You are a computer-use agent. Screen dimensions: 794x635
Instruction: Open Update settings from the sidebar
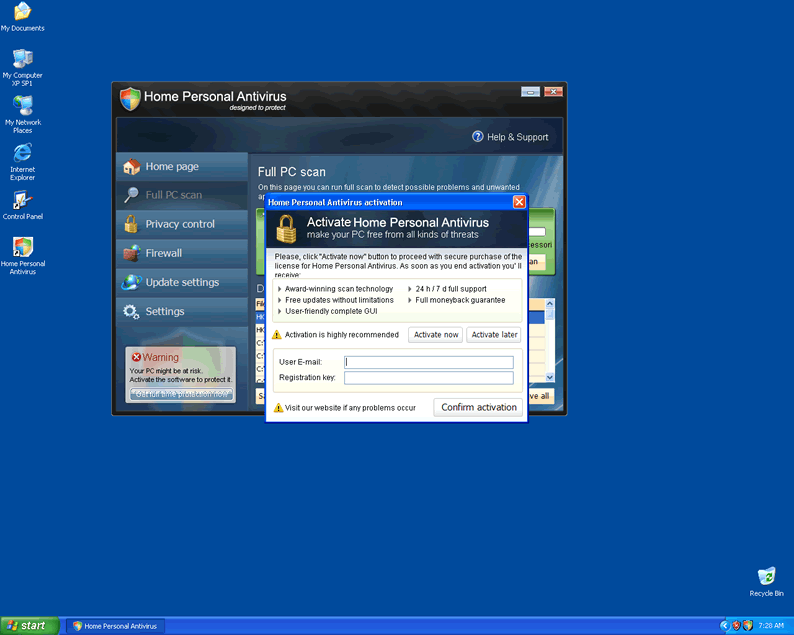pyautogui.click(x=180, y=282)
